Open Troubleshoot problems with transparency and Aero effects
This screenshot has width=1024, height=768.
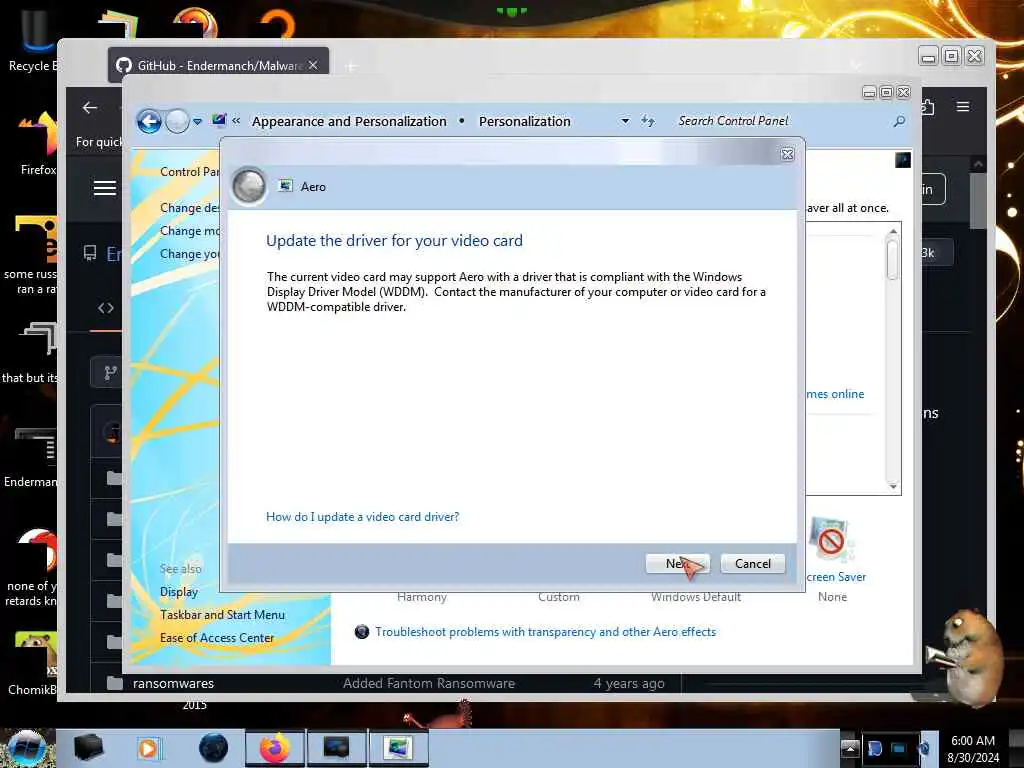pos(545,632)
